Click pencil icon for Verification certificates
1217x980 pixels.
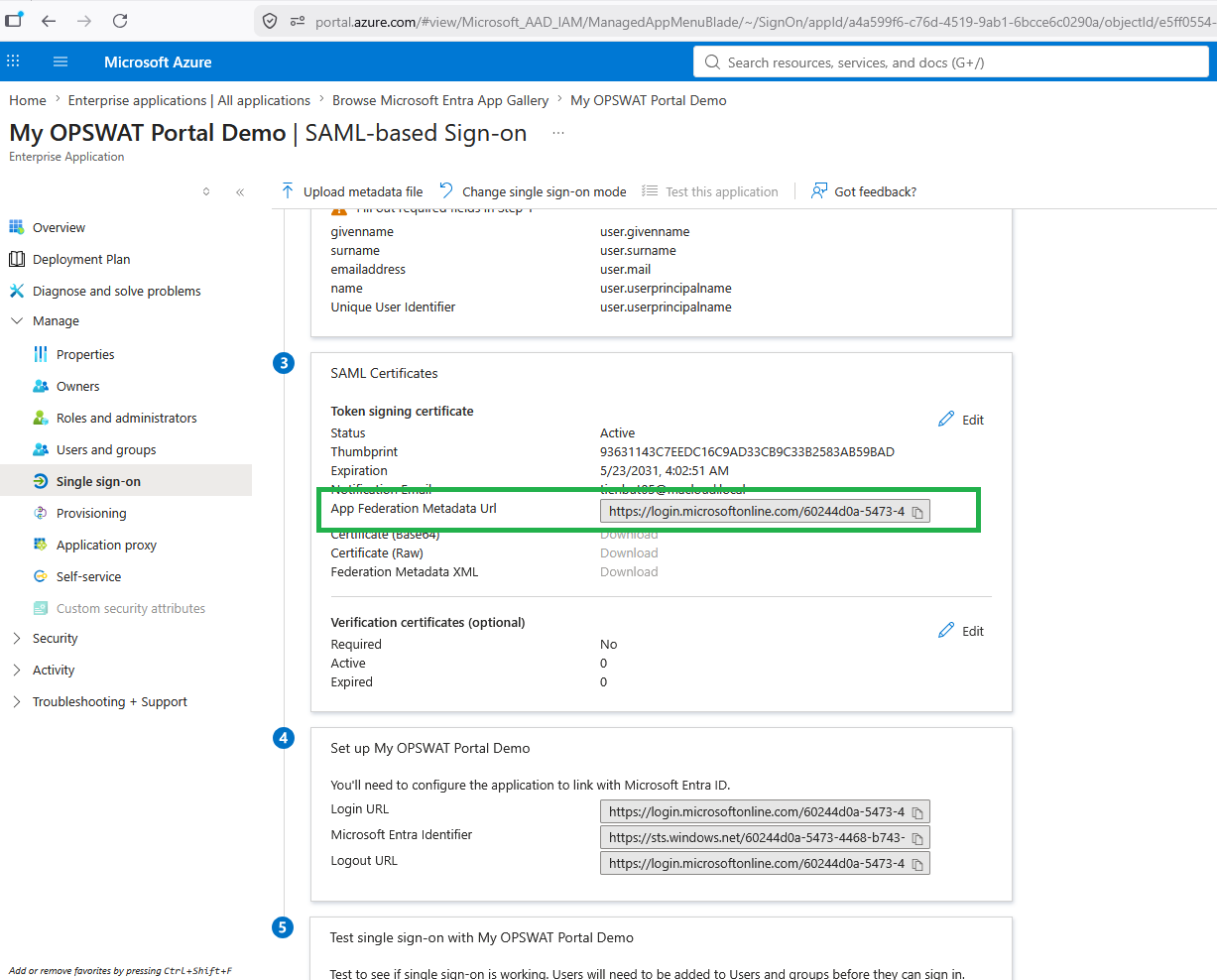946,631
